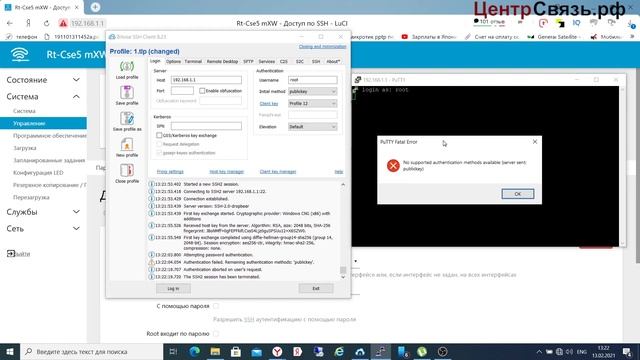This screenshot has height=360, width=640.
Task: Toggle Root password login checkbox
Action: click(x=216, y=333)
